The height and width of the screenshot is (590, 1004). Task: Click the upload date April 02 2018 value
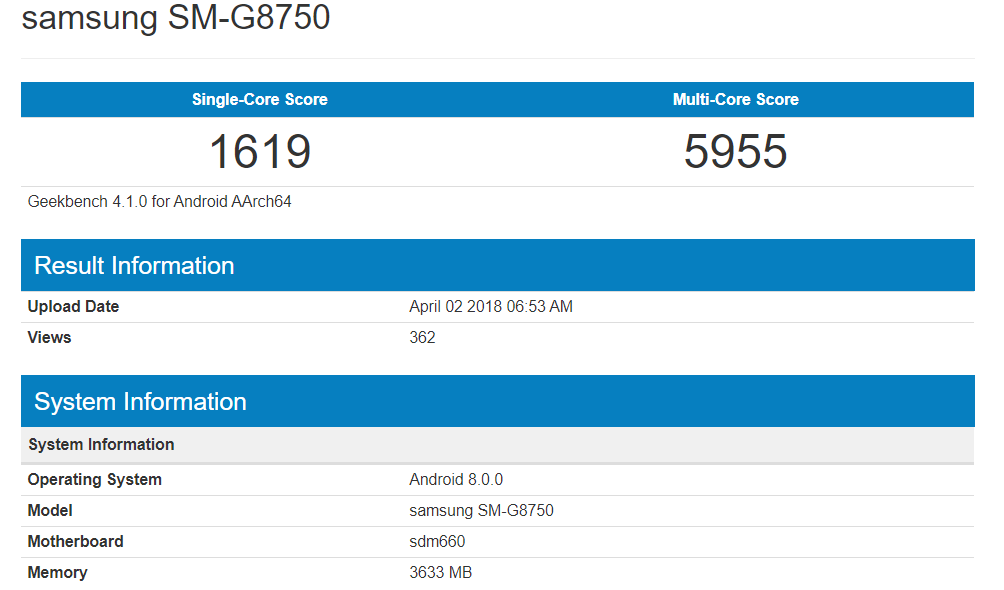pos(490,306)
